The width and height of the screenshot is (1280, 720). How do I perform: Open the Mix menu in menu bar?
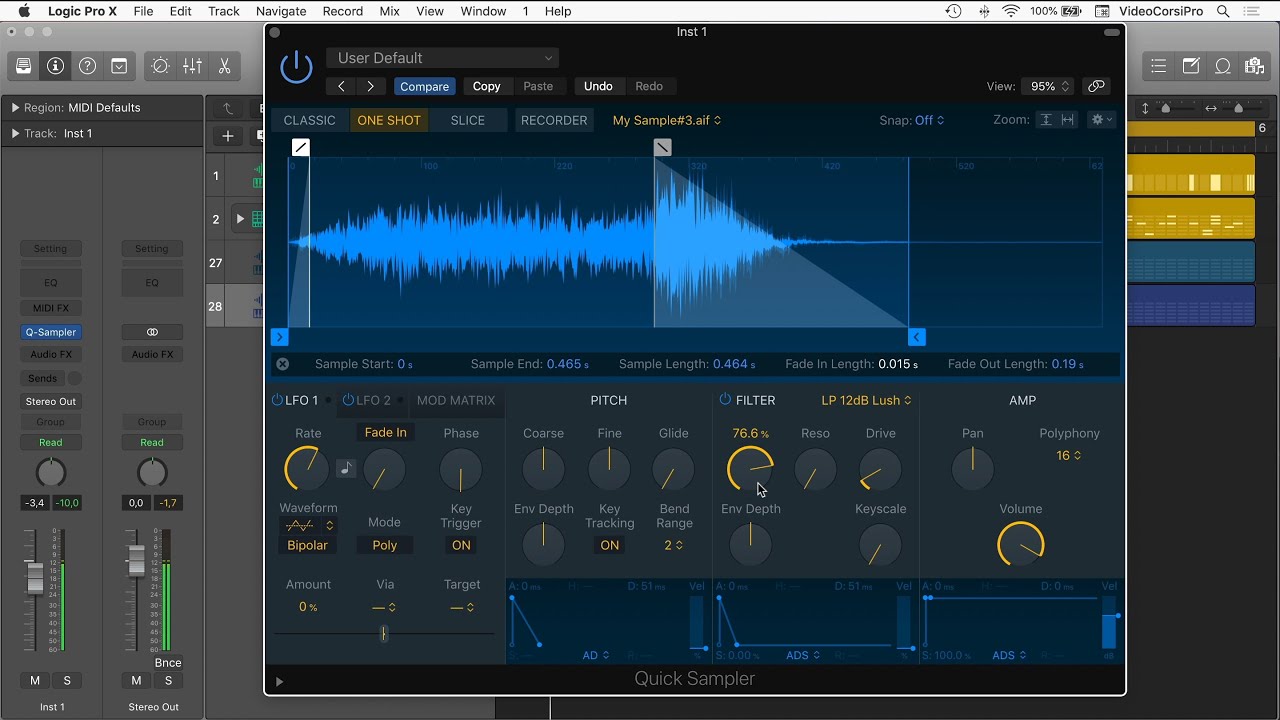(389, 11)
